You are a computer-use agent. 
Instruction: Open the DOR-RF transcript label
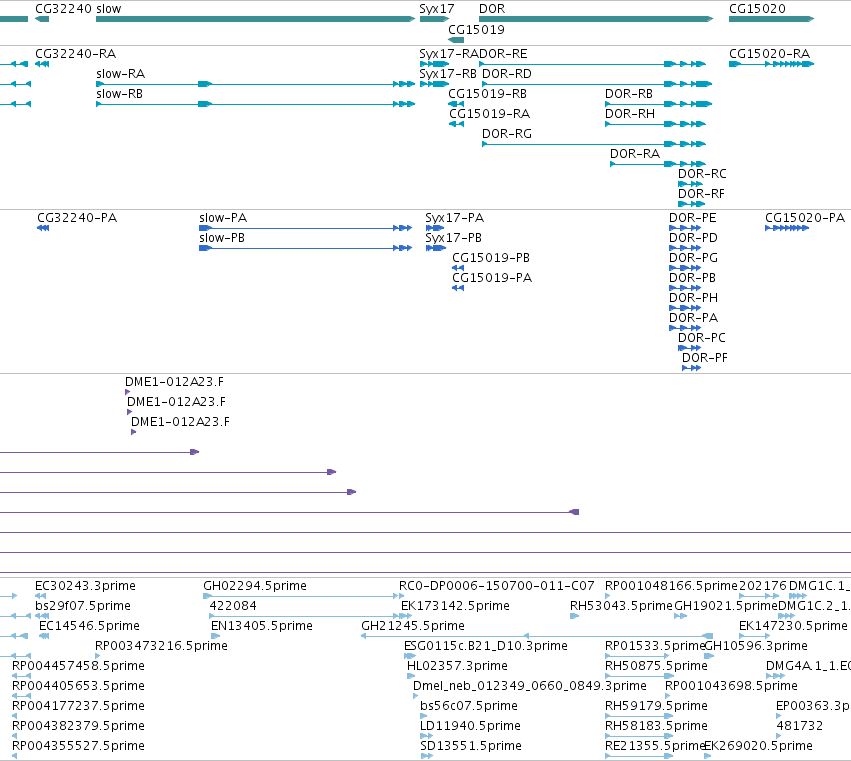tap(701, 194)
